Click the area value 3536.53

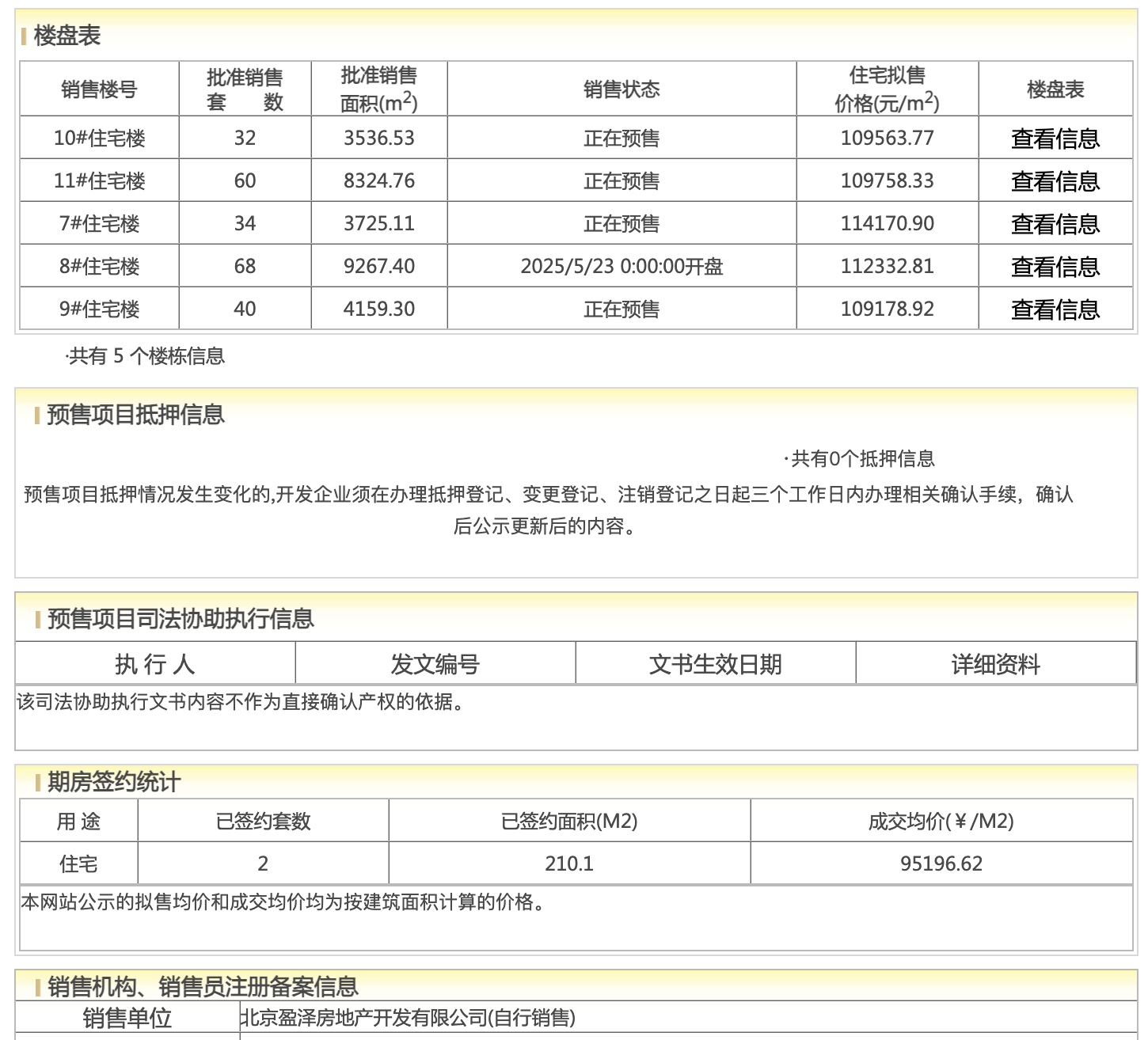pos(379,138)
